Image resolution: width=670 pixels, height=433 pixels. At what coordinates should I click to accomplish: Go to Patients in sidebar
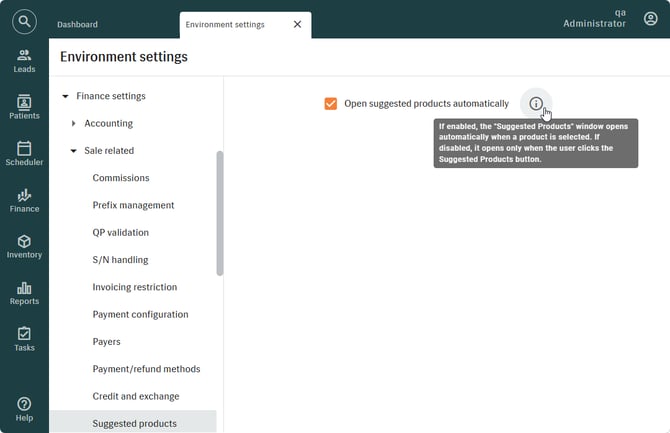point(24,107)
